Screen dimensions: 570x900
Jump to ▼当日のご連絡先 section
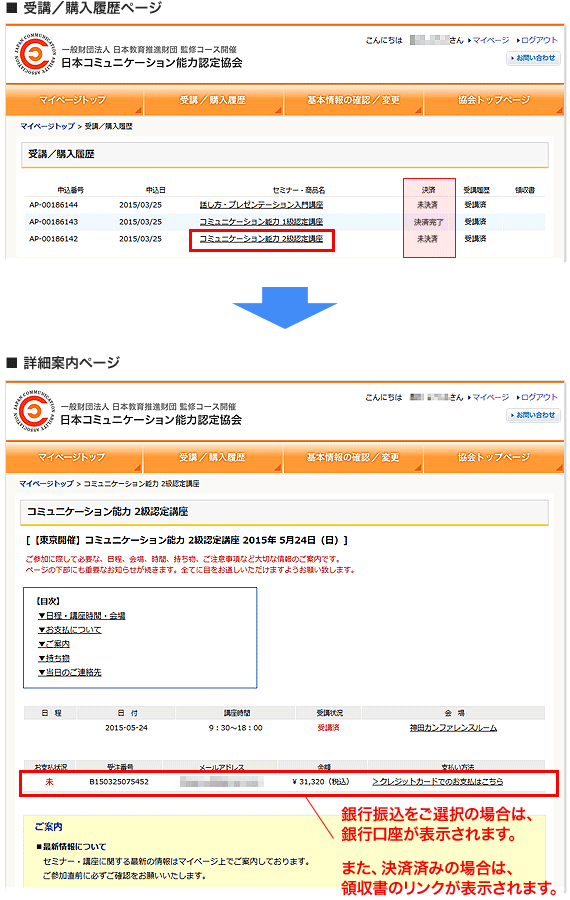[x=69, y=672]
